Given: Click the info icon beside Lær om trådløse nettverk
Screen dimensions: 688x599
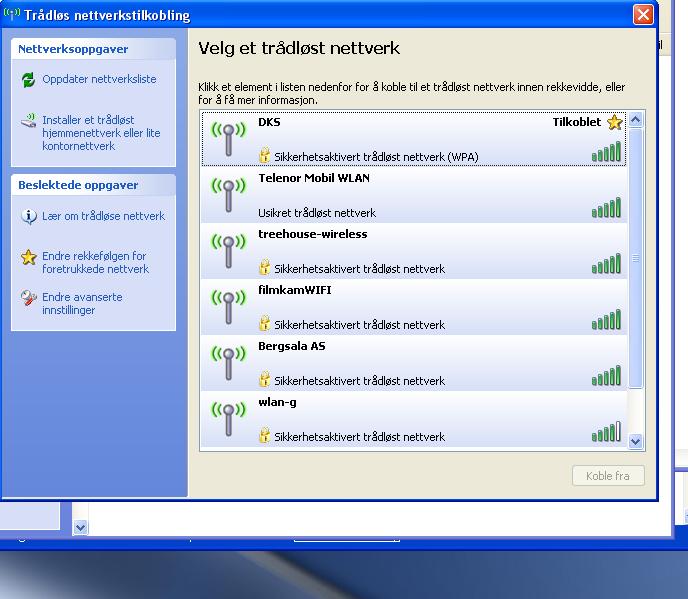Looking at the screenshot, I should point(29,216).
